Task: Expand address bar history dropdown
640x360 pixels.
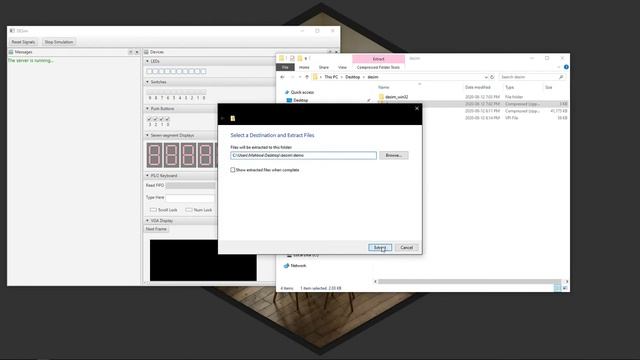Action: [486, 77]
